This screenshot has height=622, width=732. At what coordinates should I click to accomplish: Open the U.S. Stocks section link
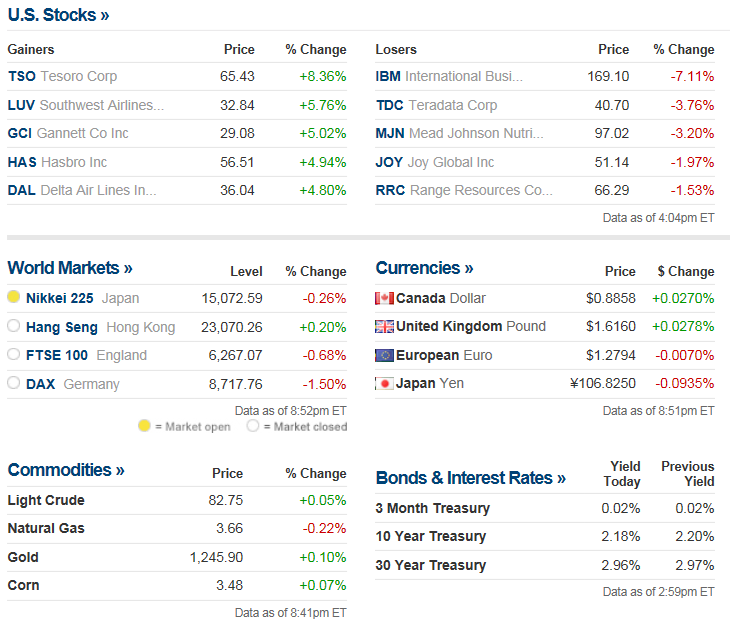click(x=58, y=15)
